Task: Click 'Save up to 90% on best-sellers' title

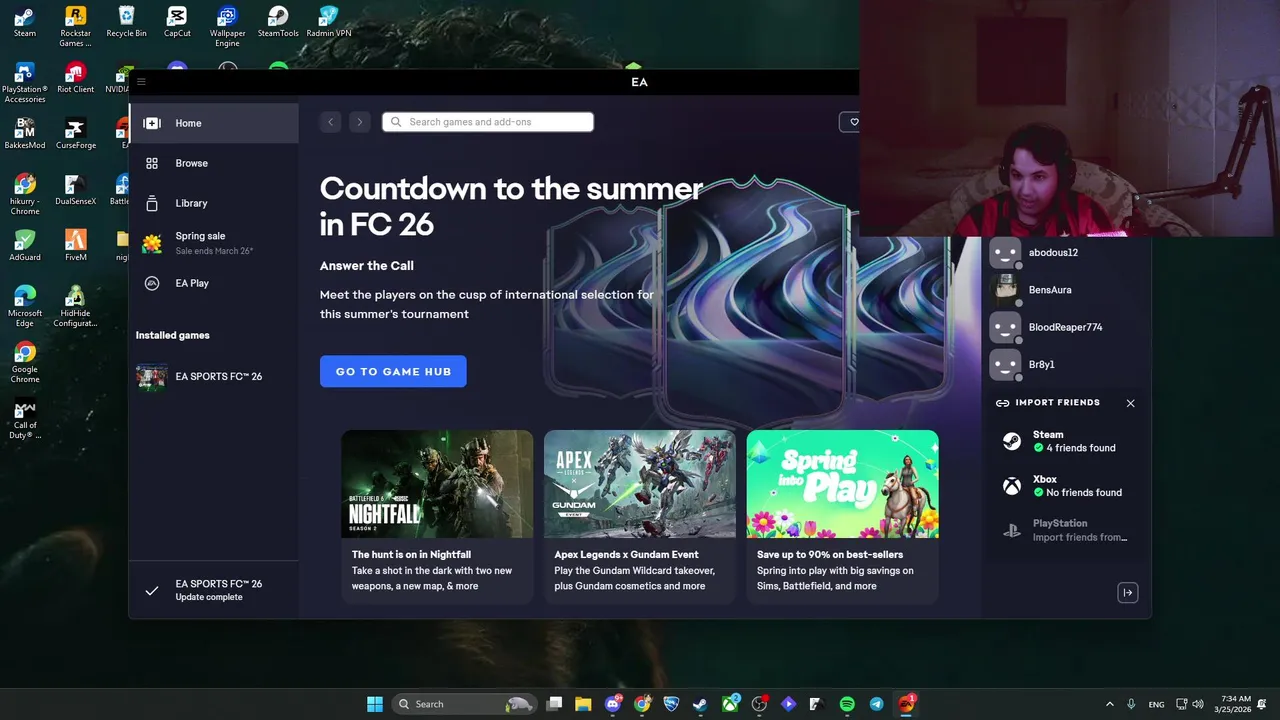Action: 830,554
